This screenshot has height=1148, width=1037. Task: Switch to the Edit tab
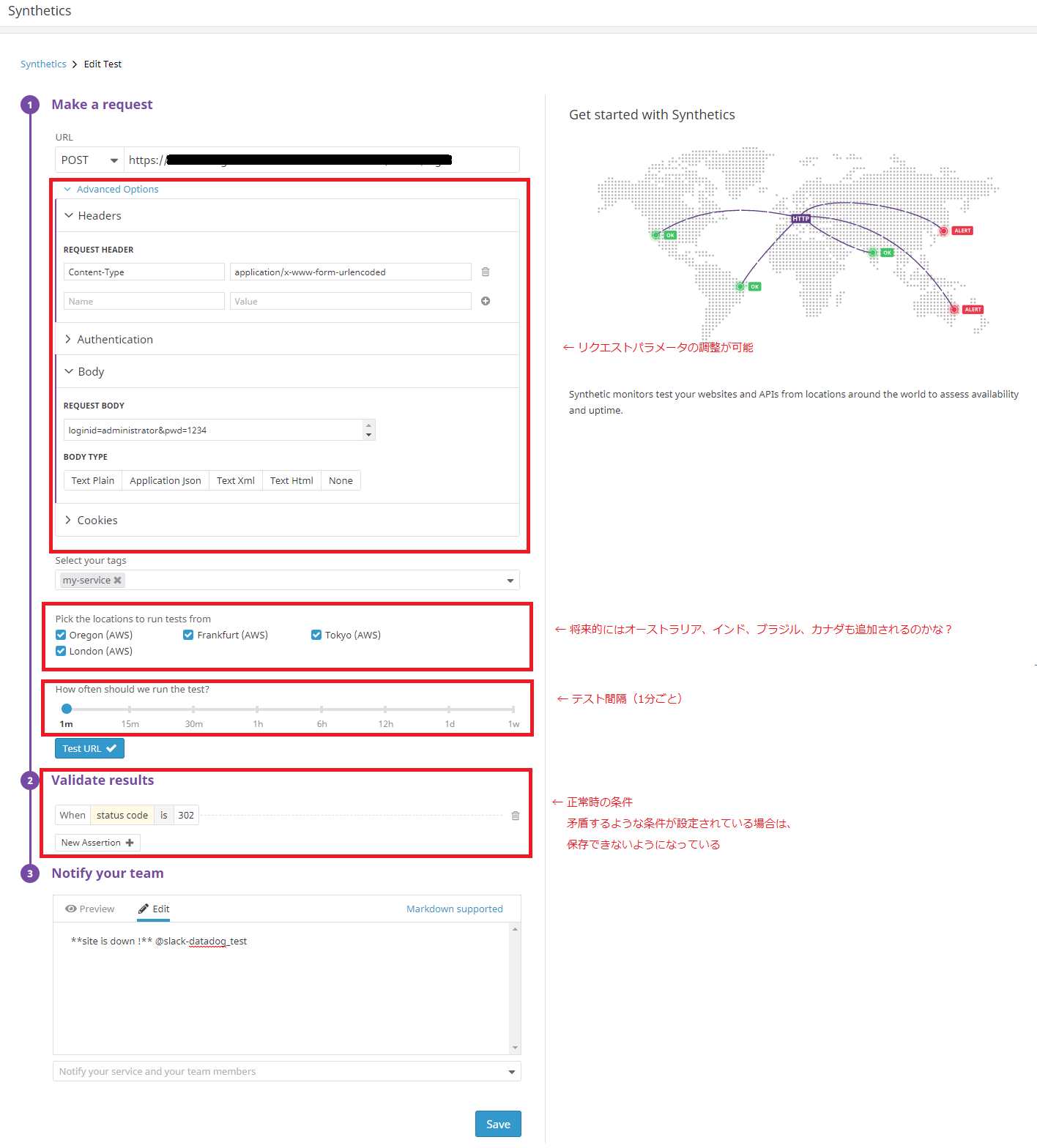click(154, 909)
